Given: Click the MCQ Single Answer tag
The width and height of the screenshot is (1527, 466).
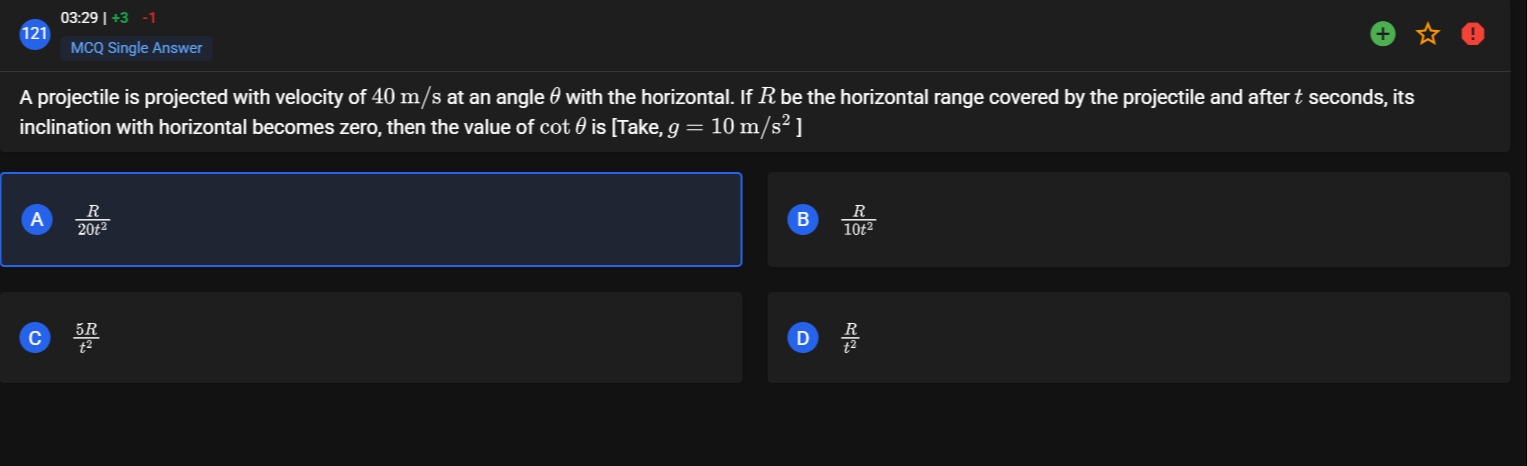Looking at the screenshot, I should click(136, 48).
